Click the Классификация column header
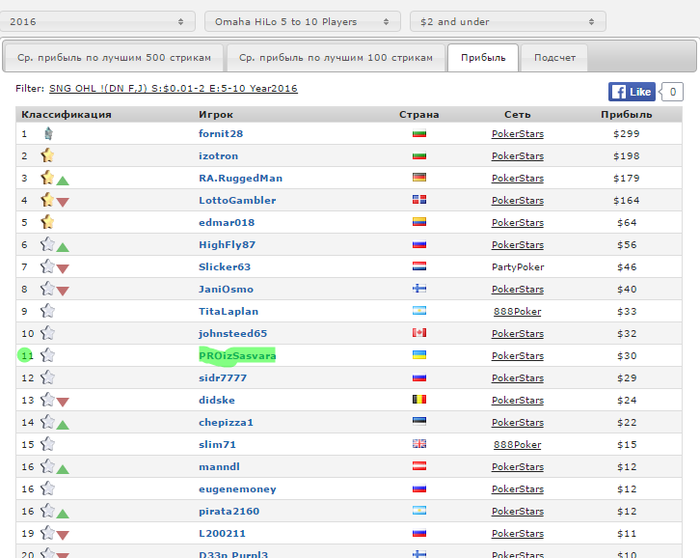This screenshot has width=700, height=558. (x=67, y=114)
